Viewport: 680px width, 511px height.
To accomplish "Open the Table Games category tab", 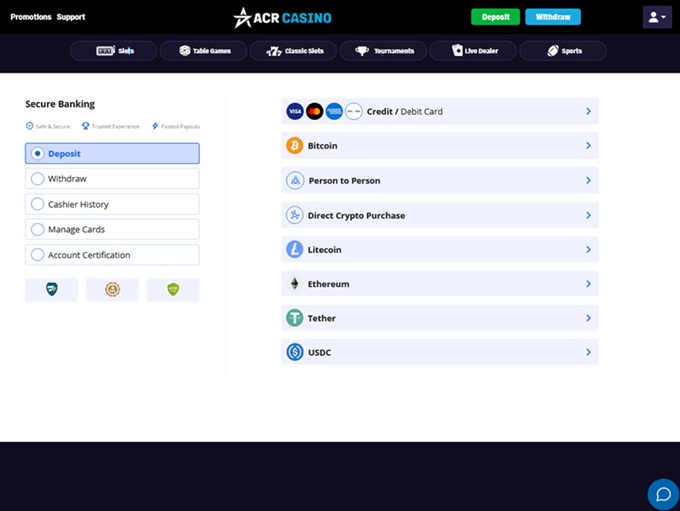I will point(203,50).
